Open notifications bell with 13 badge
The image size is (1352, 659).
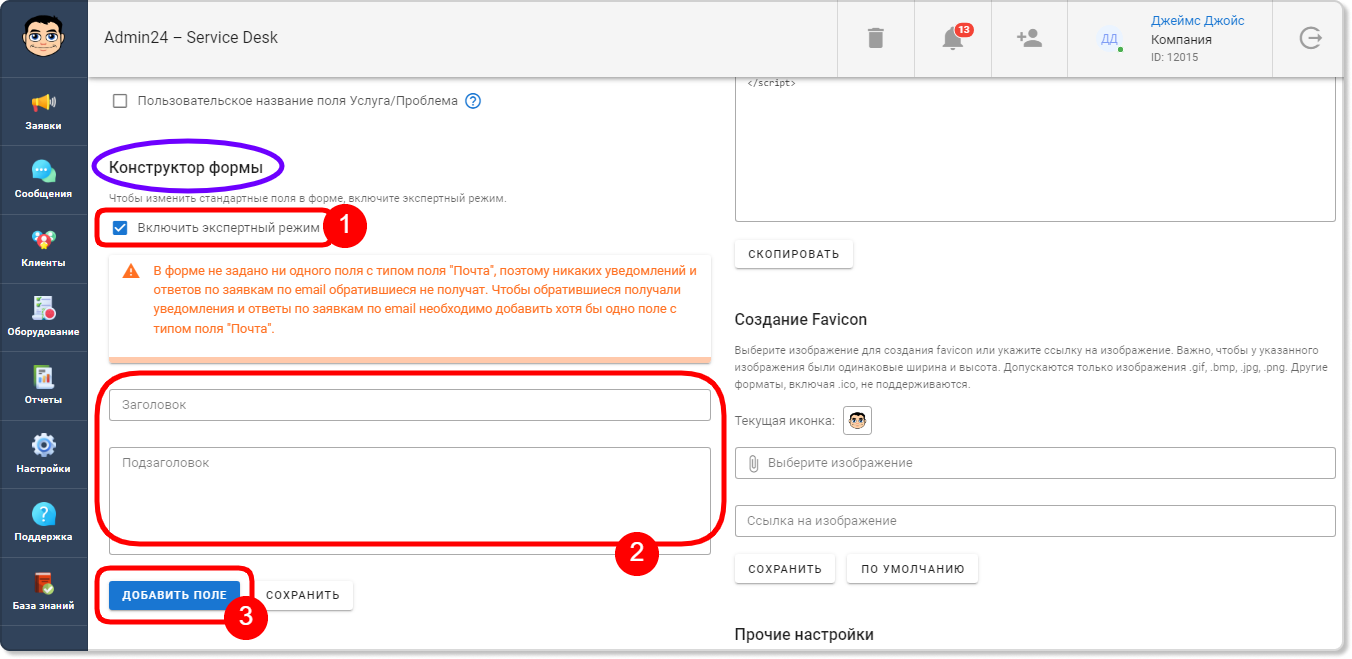click(953, 38)
